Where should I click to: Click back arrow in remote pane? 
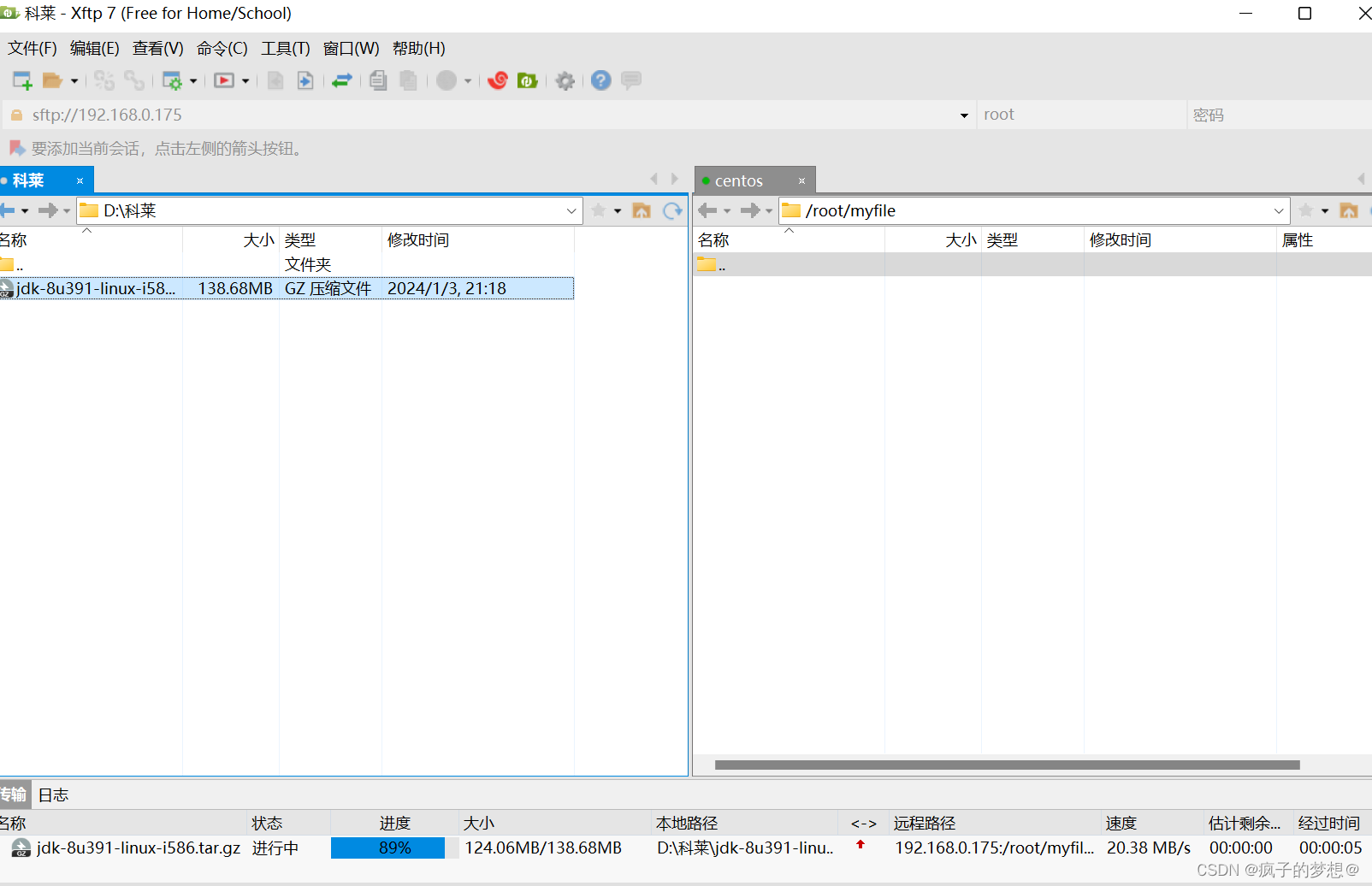[x=707, y=210]
